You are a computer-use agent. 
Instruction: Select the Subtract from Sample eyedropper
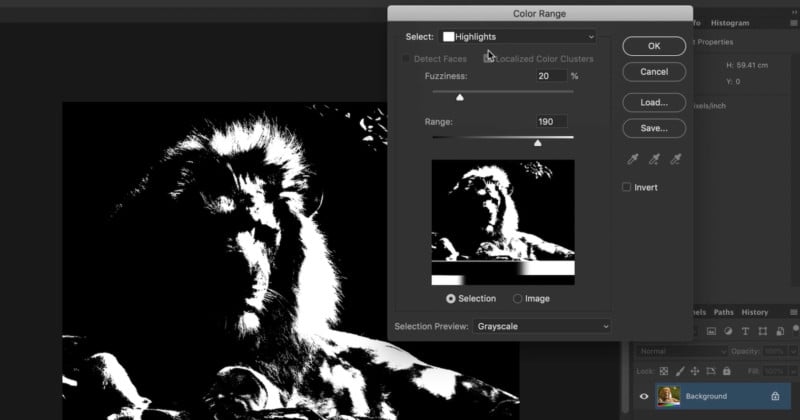click(x=676, y=159)
